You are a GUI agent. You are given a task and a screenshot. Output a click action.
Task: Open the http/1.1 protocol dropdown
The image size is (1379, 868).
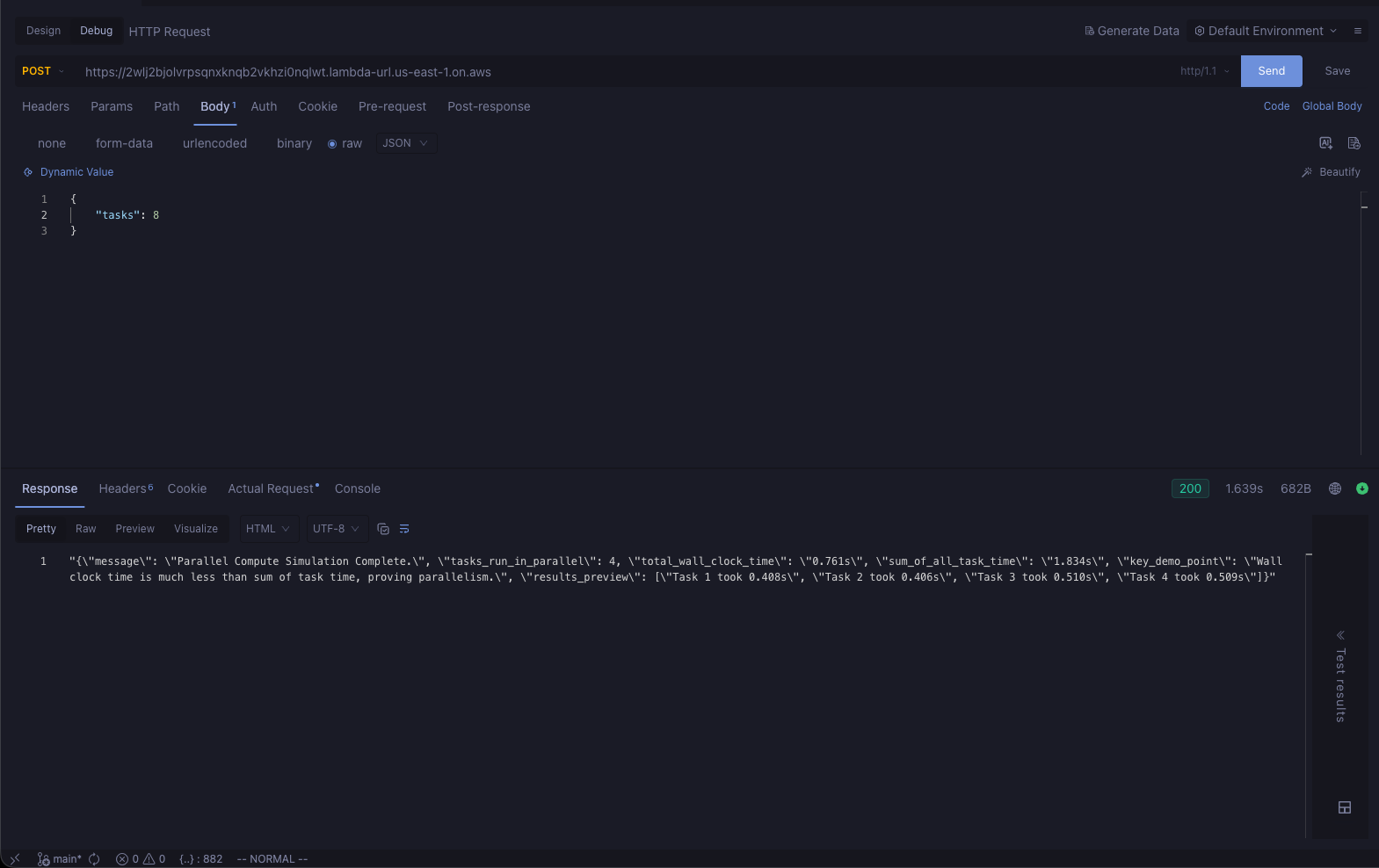[x=1204, y=71]
